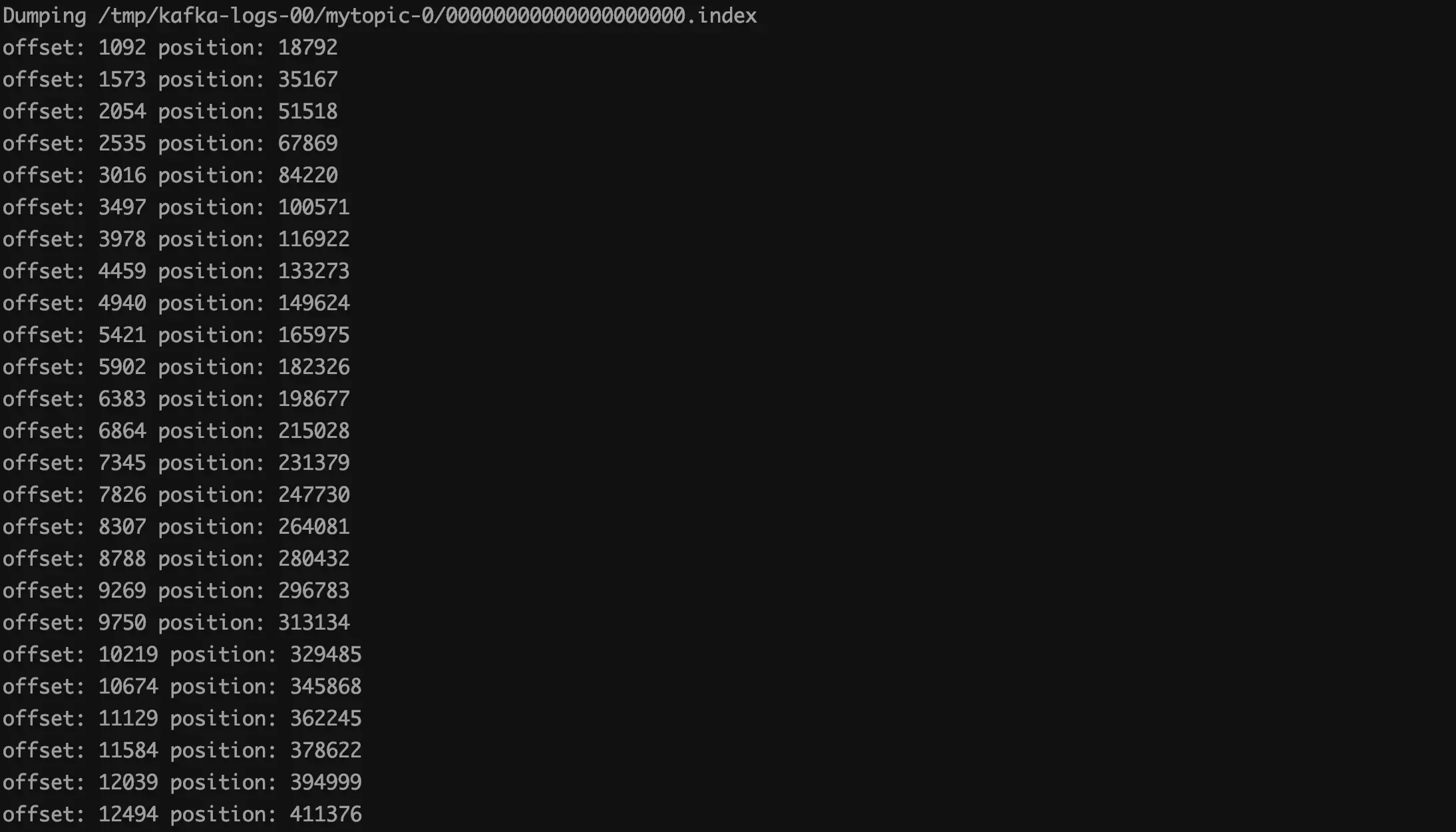1456x832 pixels.
Task: Click offset value 4459
Action: [122, 271]
